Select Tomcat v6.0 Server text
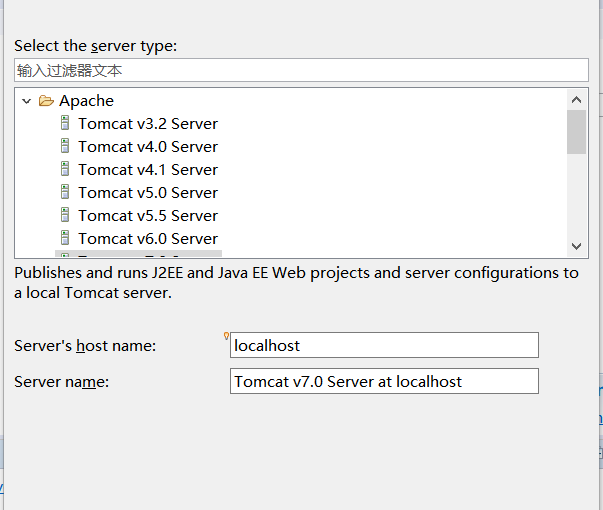603x510 pixels. [x=148, y=239]
